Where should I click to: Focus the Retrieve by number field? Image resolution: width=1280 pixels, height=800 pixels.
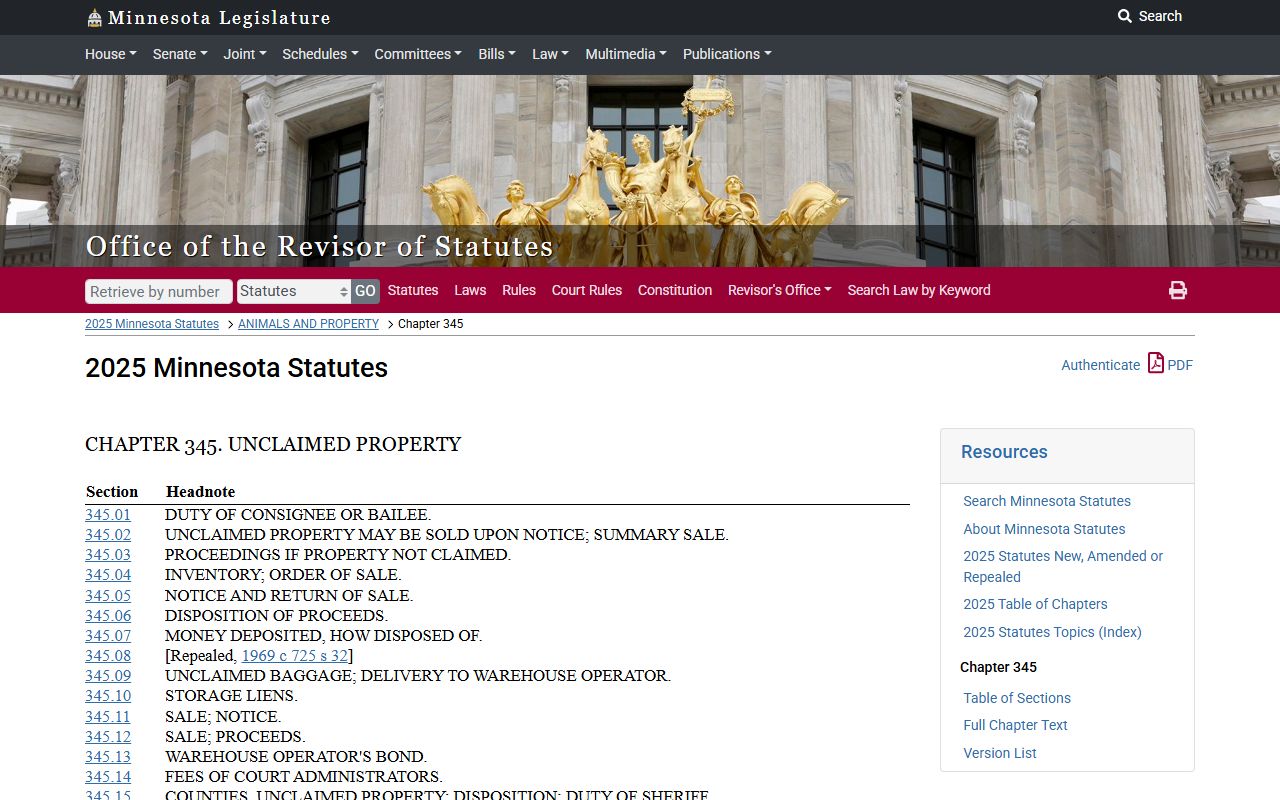point(159,291)
